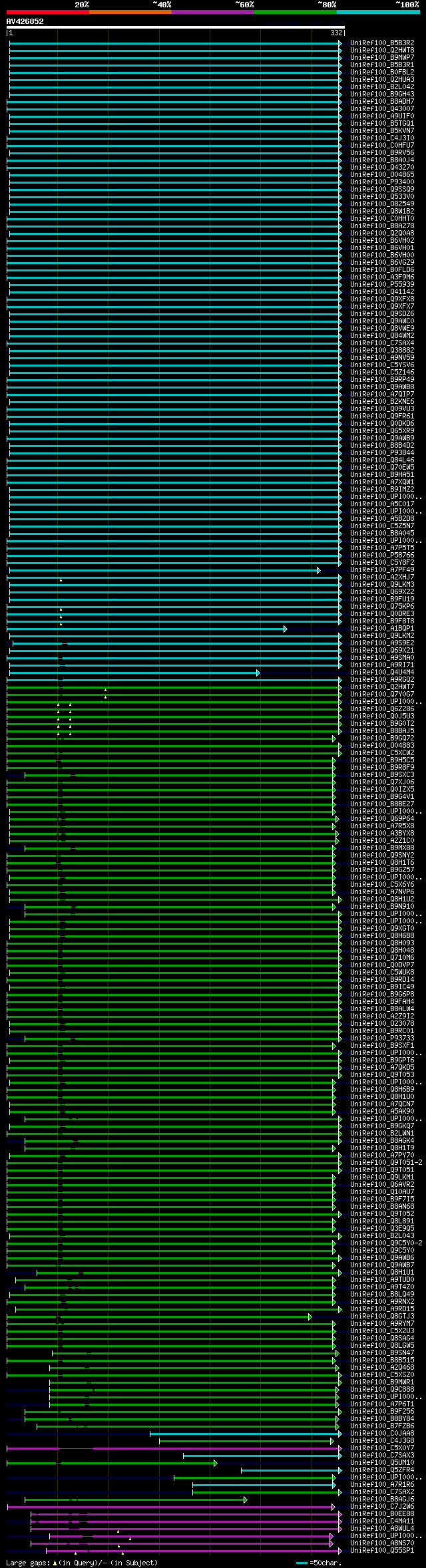The width and height of the screenshot is (426, 1568).
Task: Select the UniRef100_Q710M6 label
Action: [382, 958]
